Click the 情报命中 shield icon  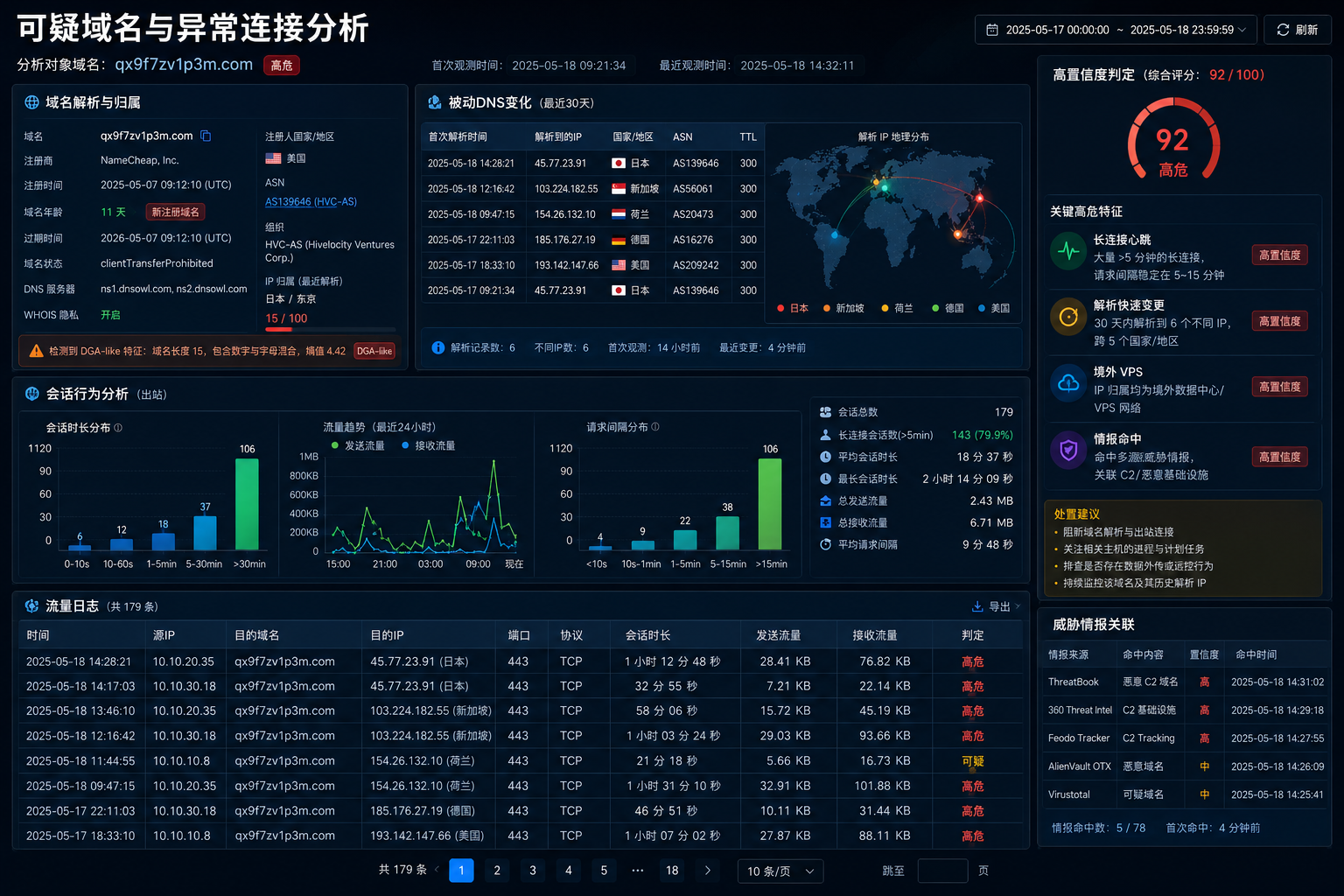coord(1068,450)
